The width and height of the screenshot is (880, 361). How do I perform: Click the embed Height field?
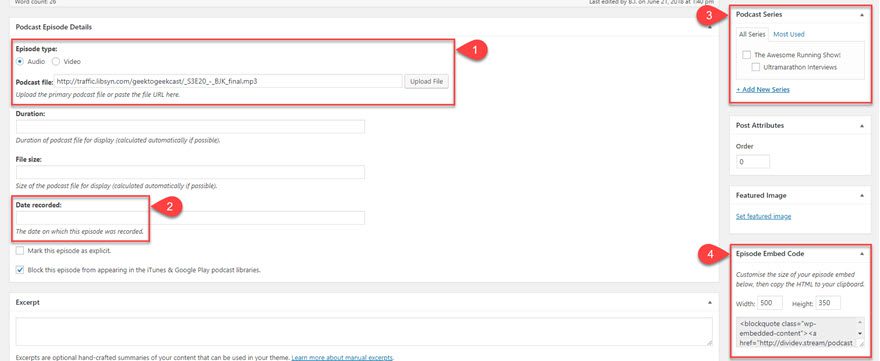(828, 303)
